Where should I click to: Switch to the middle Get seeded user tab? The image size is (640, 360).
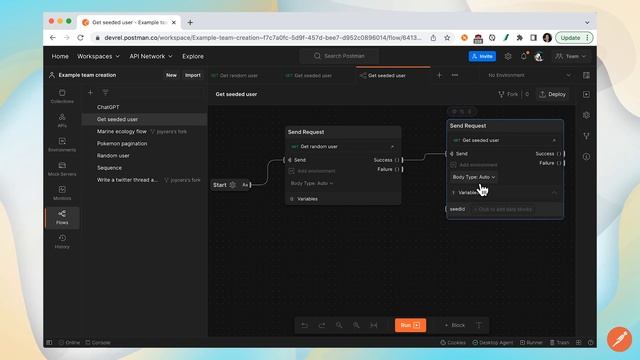tap(313, 76)
